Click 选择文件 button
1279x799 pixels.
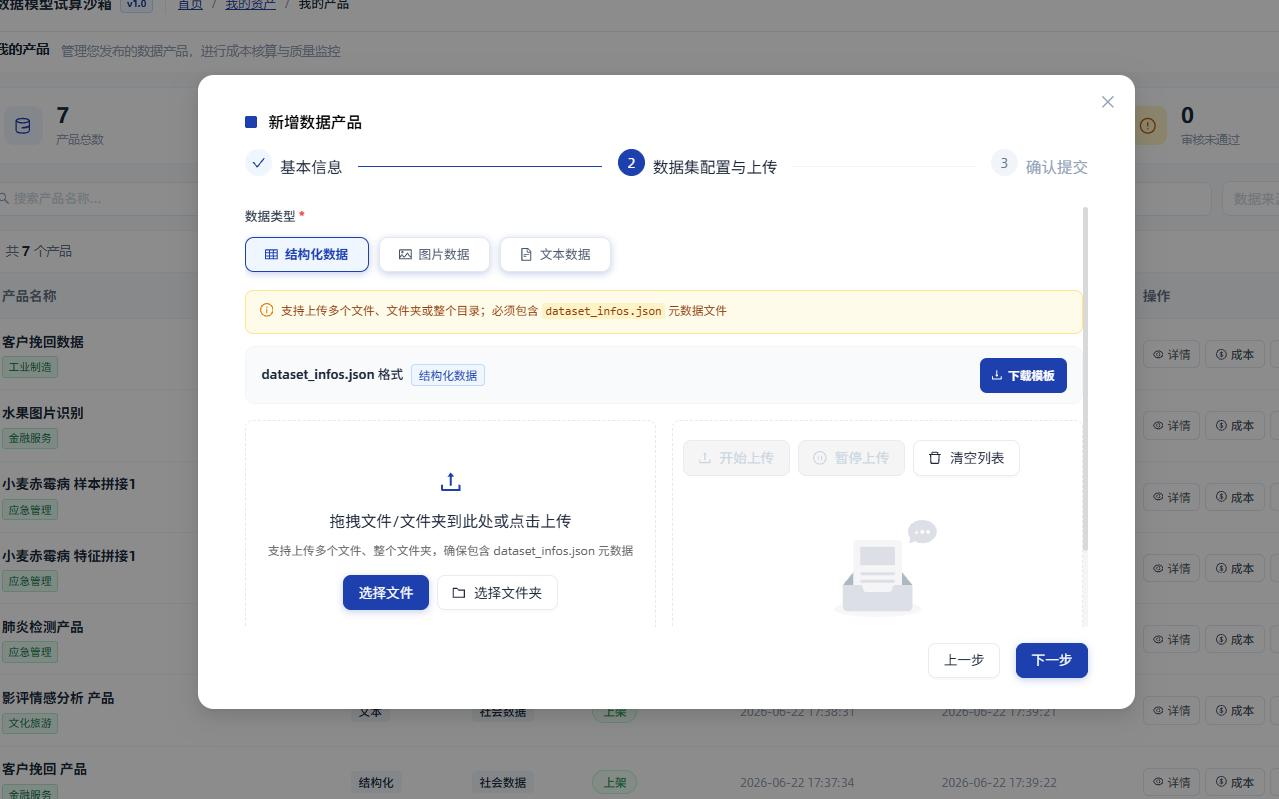point(386,592)
